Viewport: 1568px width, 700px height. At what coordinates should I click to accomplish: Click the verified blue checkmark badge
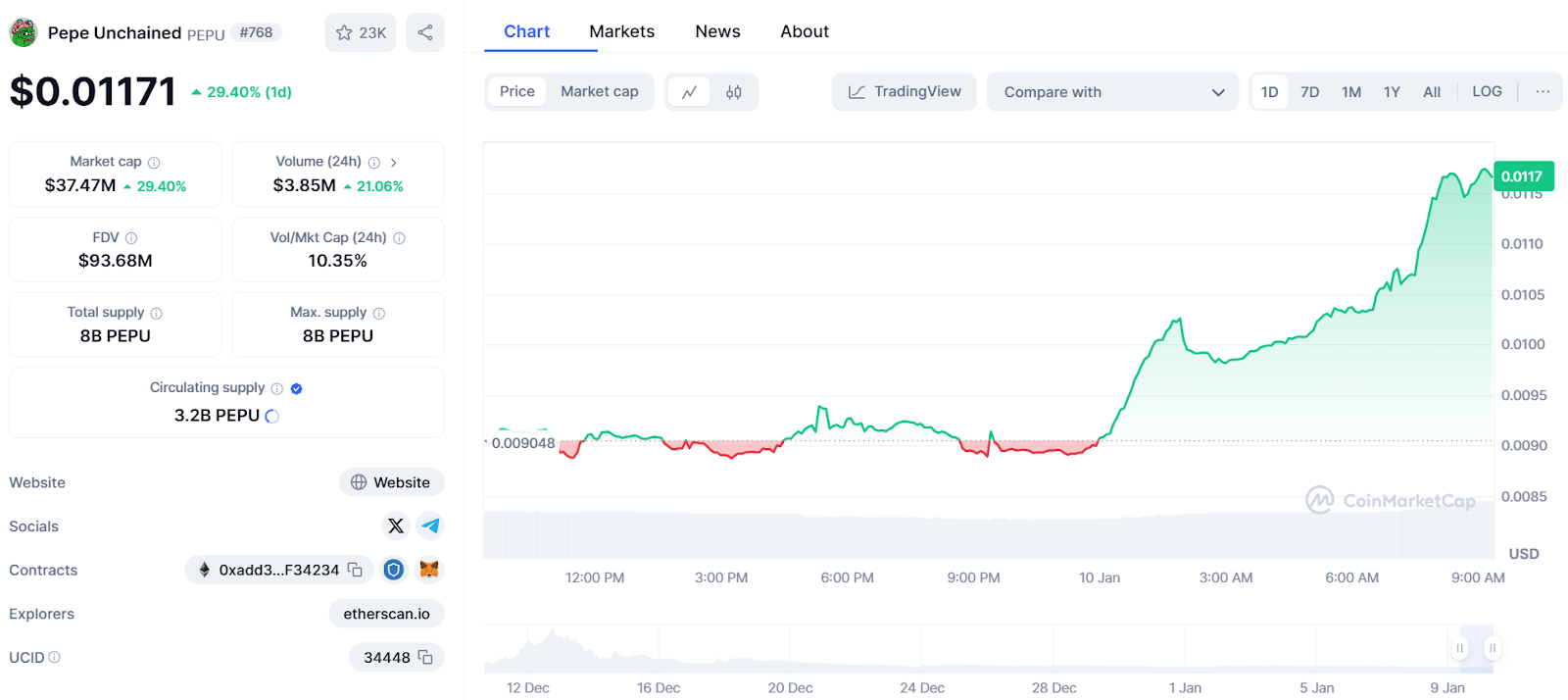click(x=297, y=388)
